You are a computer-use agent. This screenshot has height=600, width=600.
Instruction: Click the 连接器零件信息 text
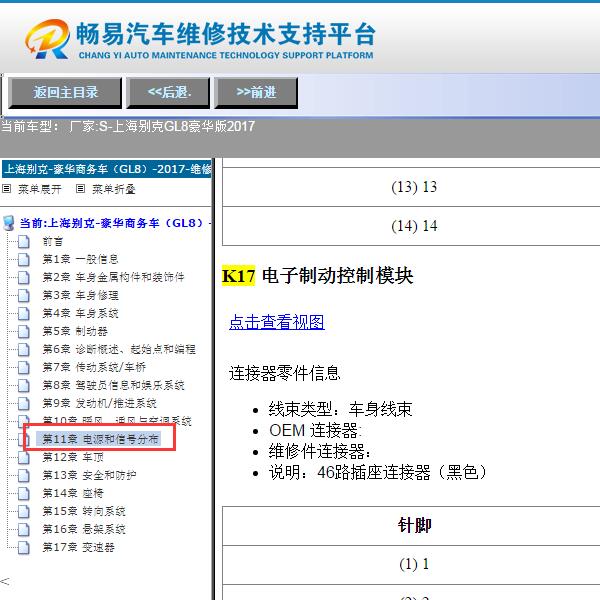[x=284, y=373]
